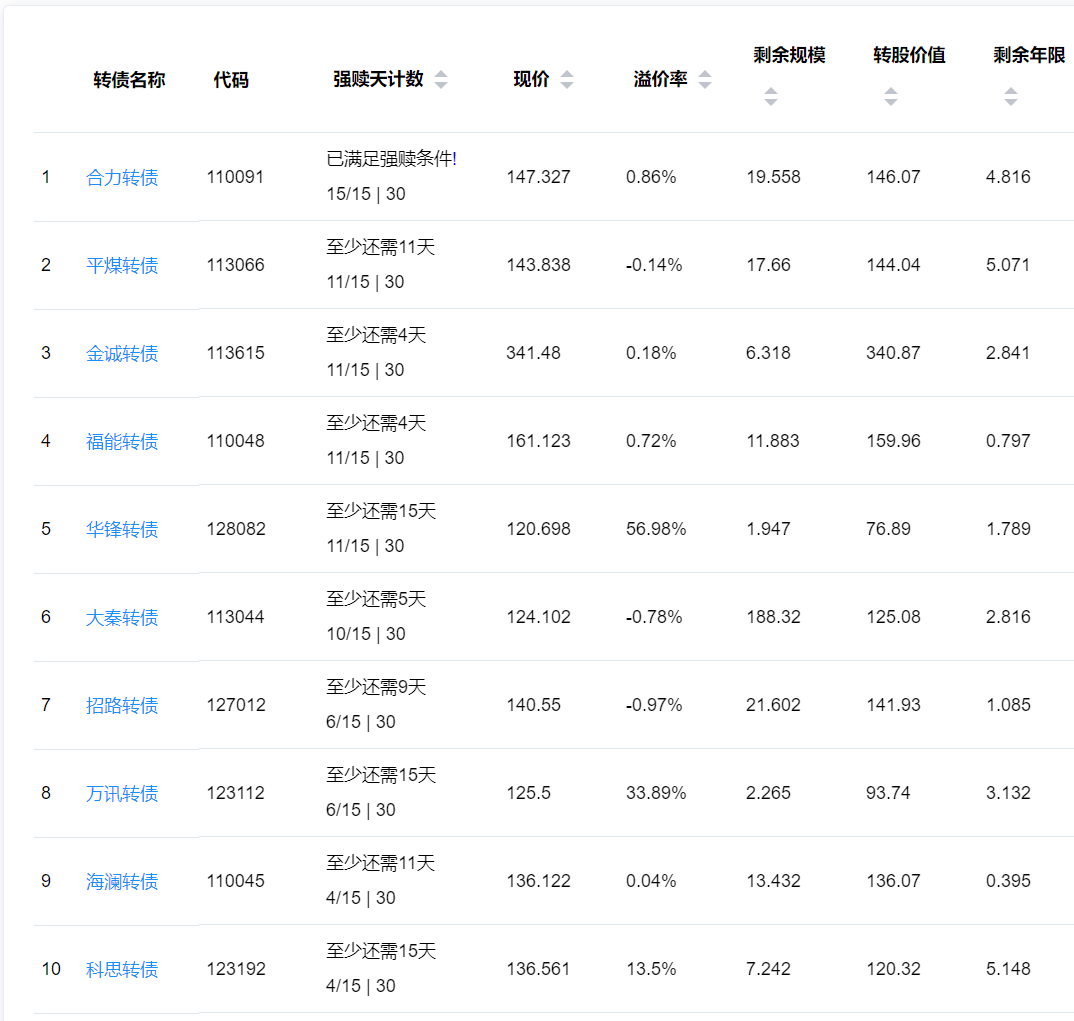Open the 海澜转债 link

coord(122,882)
